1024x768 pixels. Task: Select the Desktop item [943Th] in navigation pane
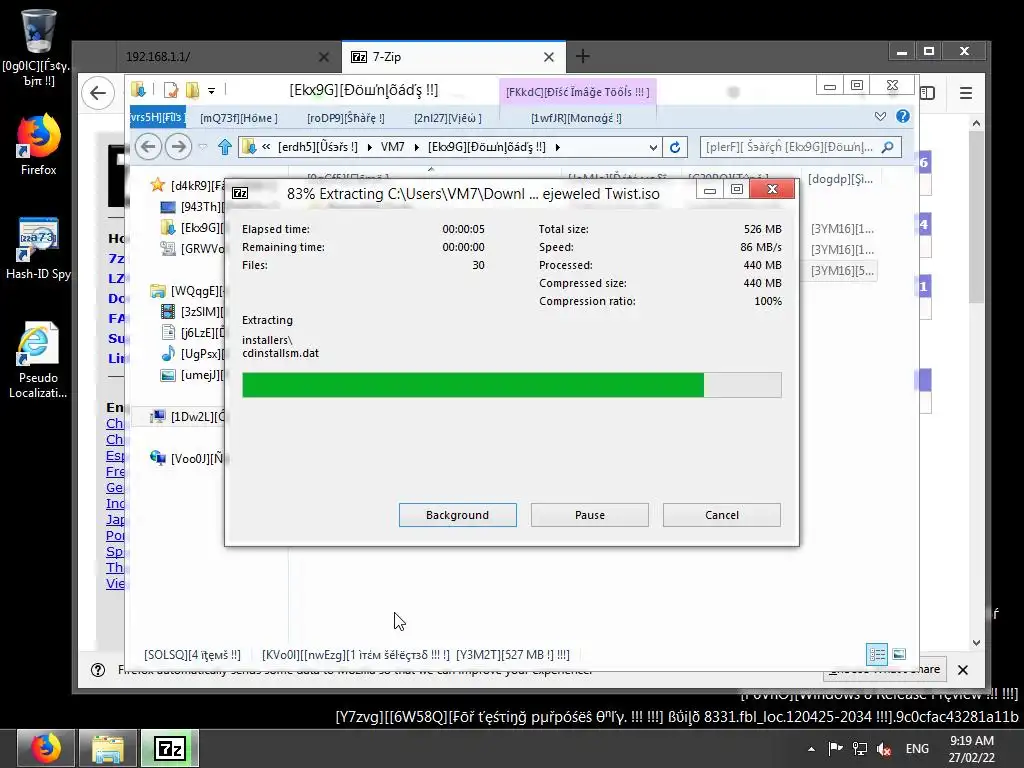194,207
